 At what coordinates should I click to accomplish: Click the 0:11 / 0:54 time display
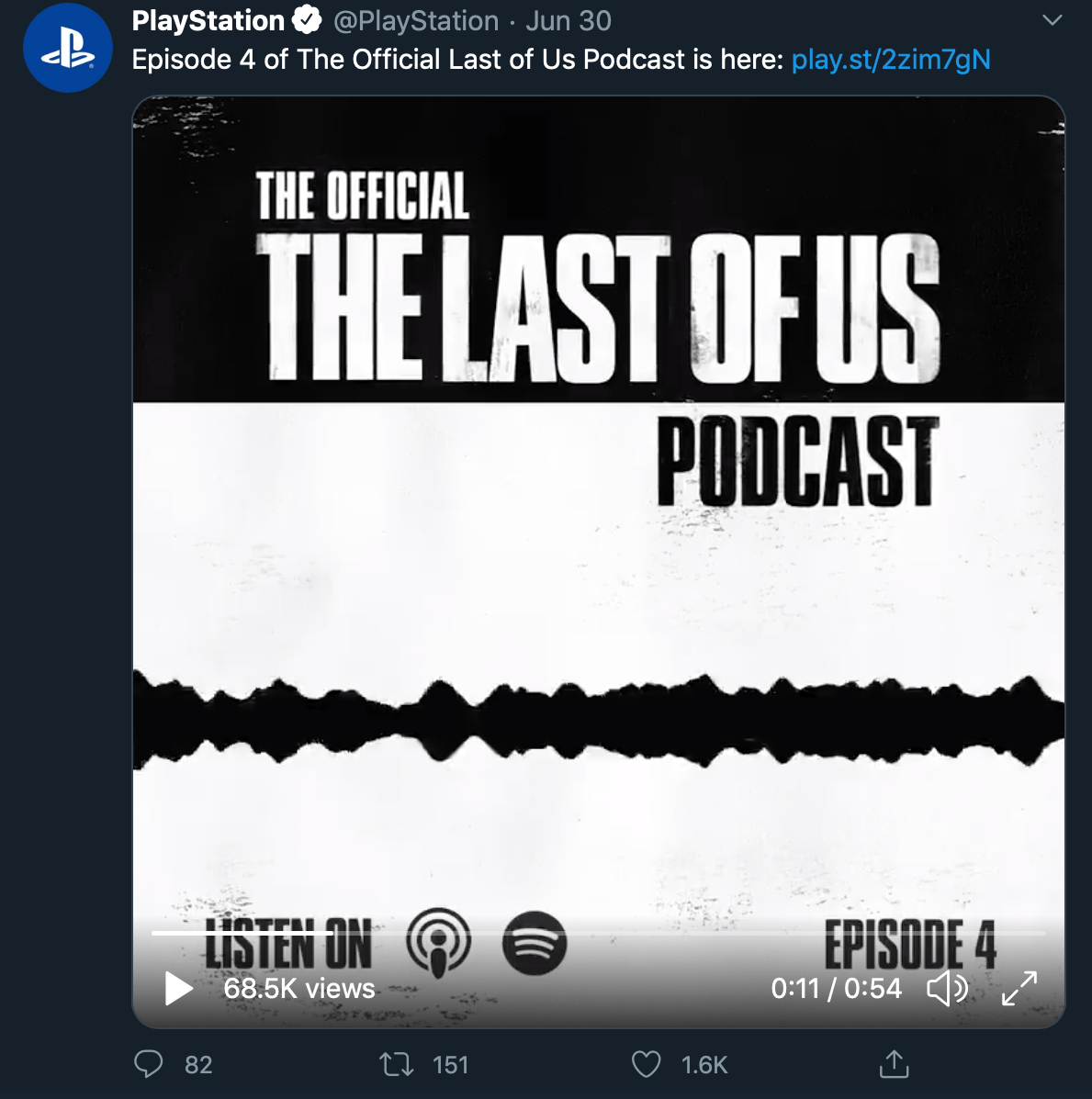[x=836, y=989]
